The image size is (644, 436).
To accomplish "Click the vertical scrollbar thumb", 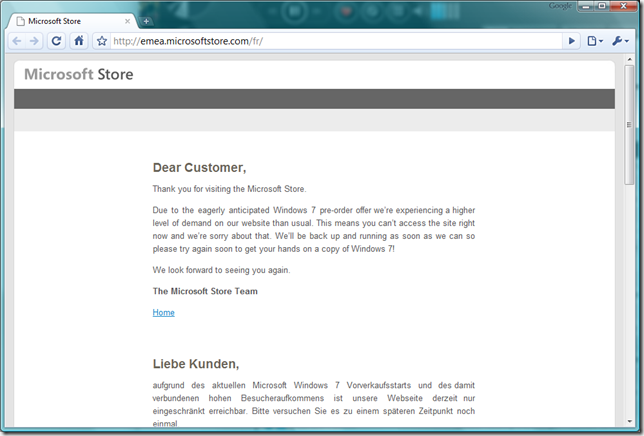I will click(629, 125).
